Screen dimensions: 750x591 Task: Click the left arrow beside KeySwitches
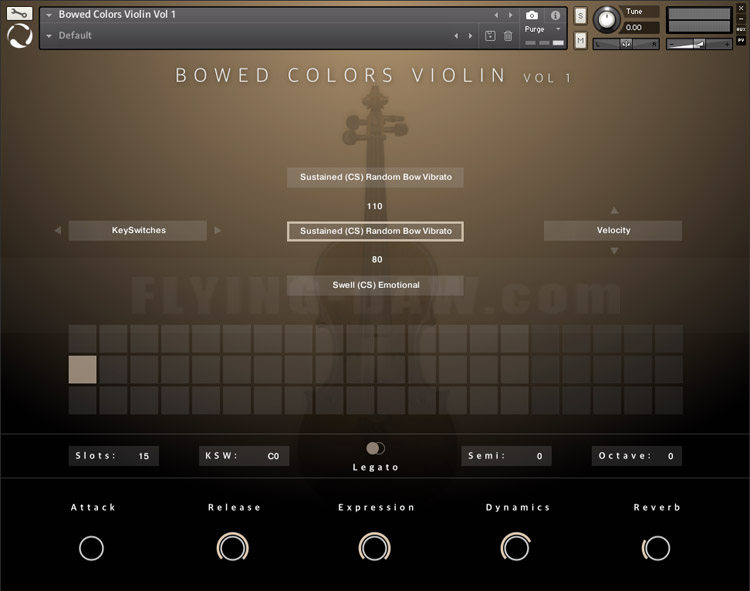pos(57,230)
